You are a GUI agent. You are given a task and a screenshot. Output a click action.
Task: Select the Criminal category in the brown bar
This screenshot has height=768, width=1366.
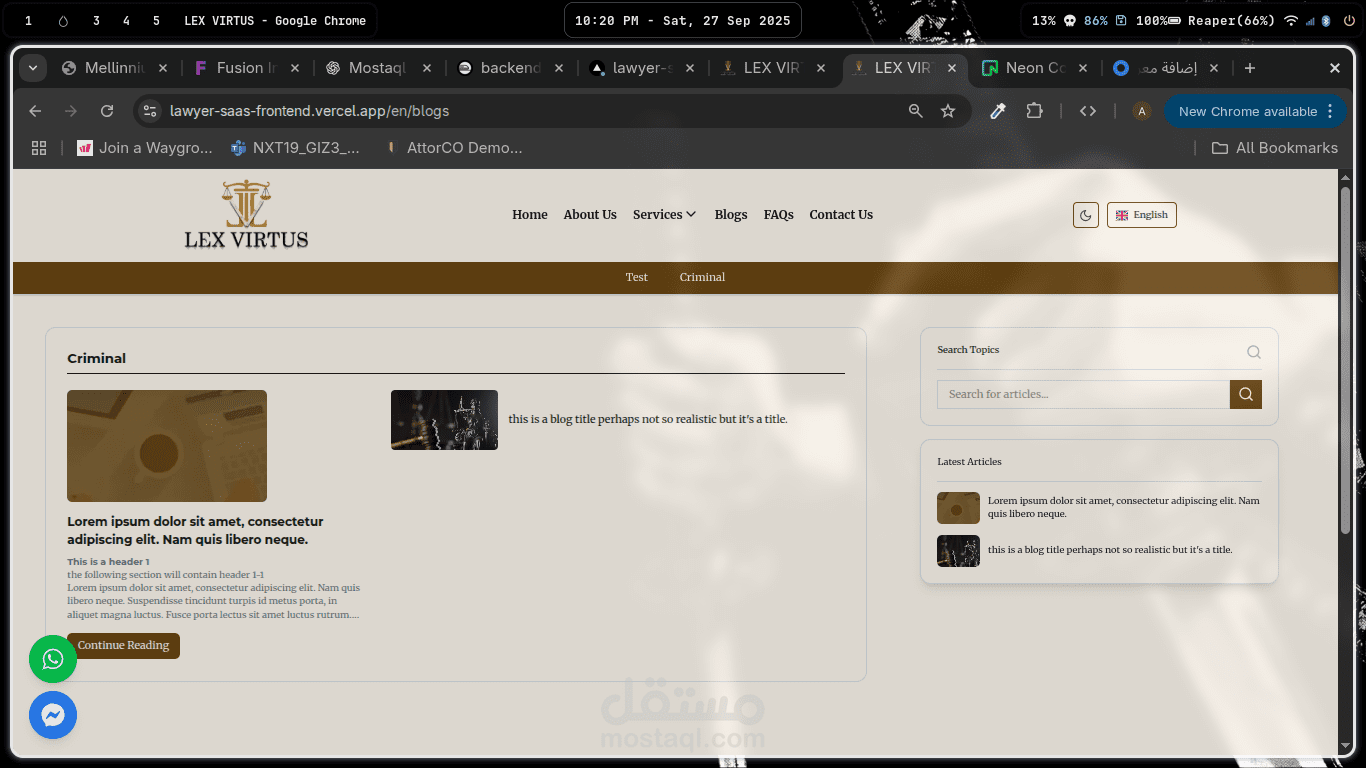tap(702, 277)
